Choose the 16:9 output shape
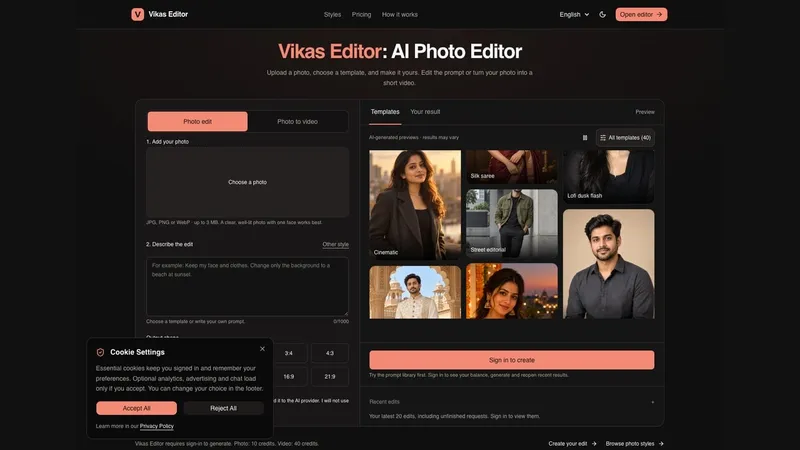This screenshot has width=800, height=450. (289, 377)
